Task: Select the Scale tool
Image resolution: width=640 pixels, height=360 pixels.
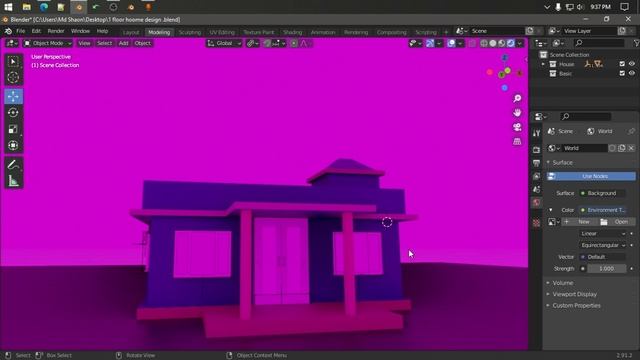Action: point(13,129)
